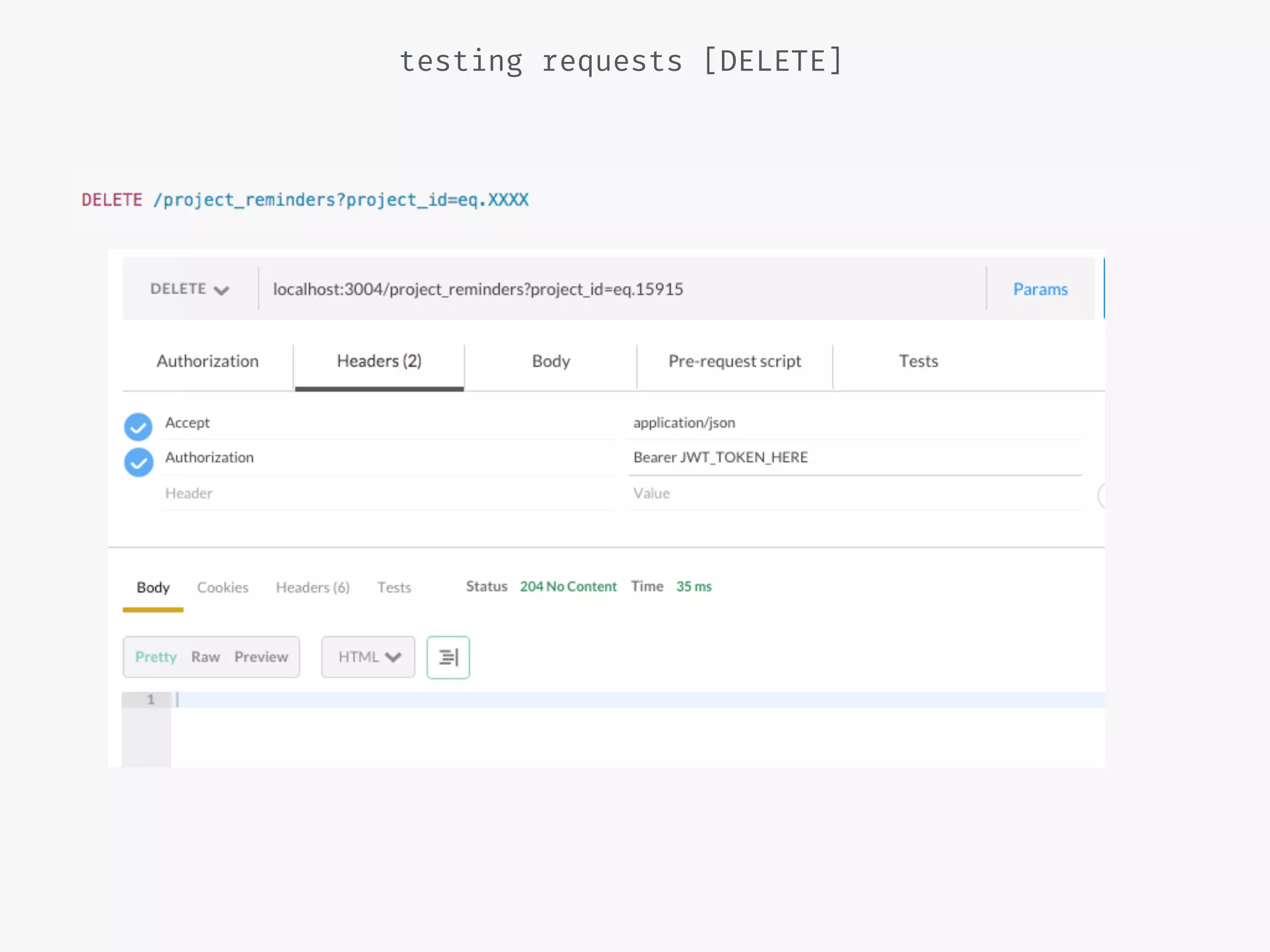Select the Headers (2) request tab
This screenshot has width=1270, height=952.
tap(379, 361)
